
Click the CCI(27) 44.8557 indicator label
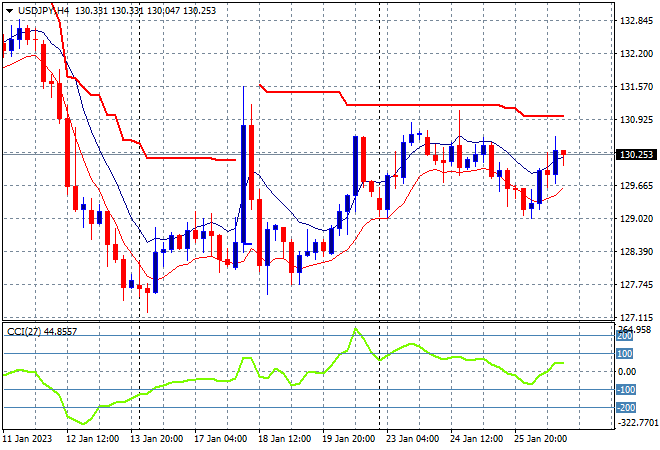pos(42,332)
